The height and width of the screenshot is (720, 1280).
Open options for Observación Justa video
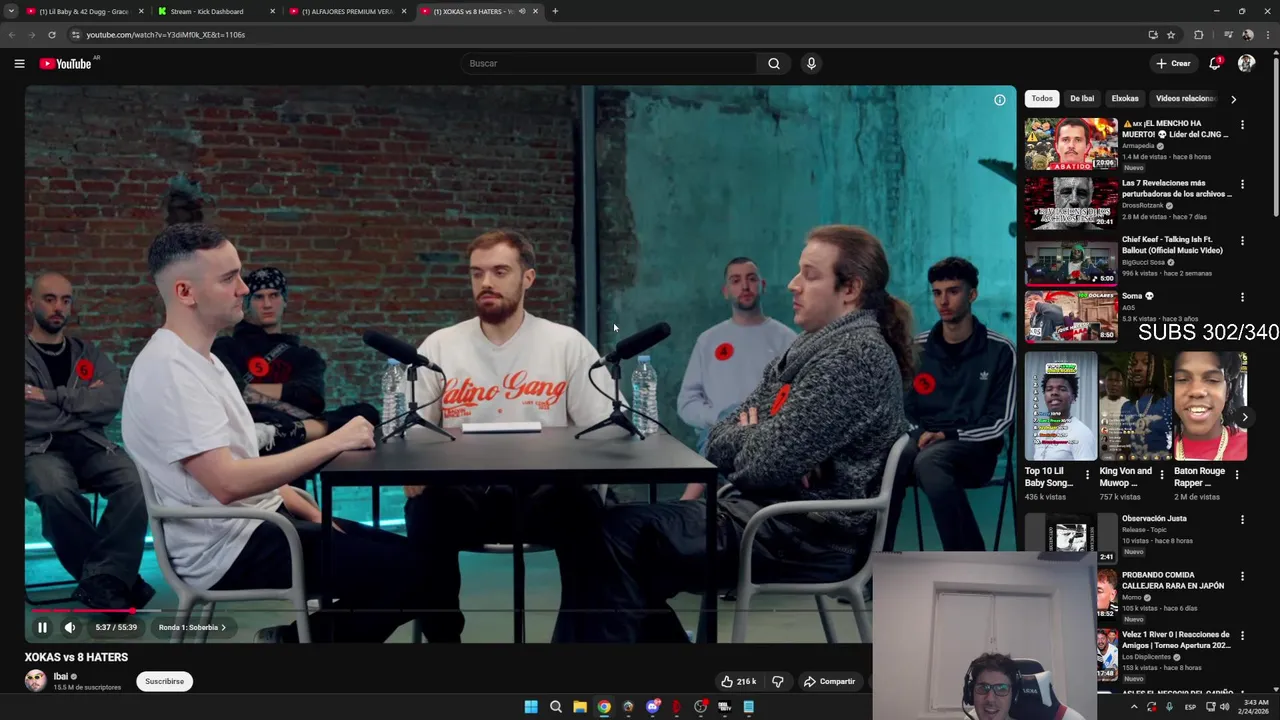(x=1242, y=520)
